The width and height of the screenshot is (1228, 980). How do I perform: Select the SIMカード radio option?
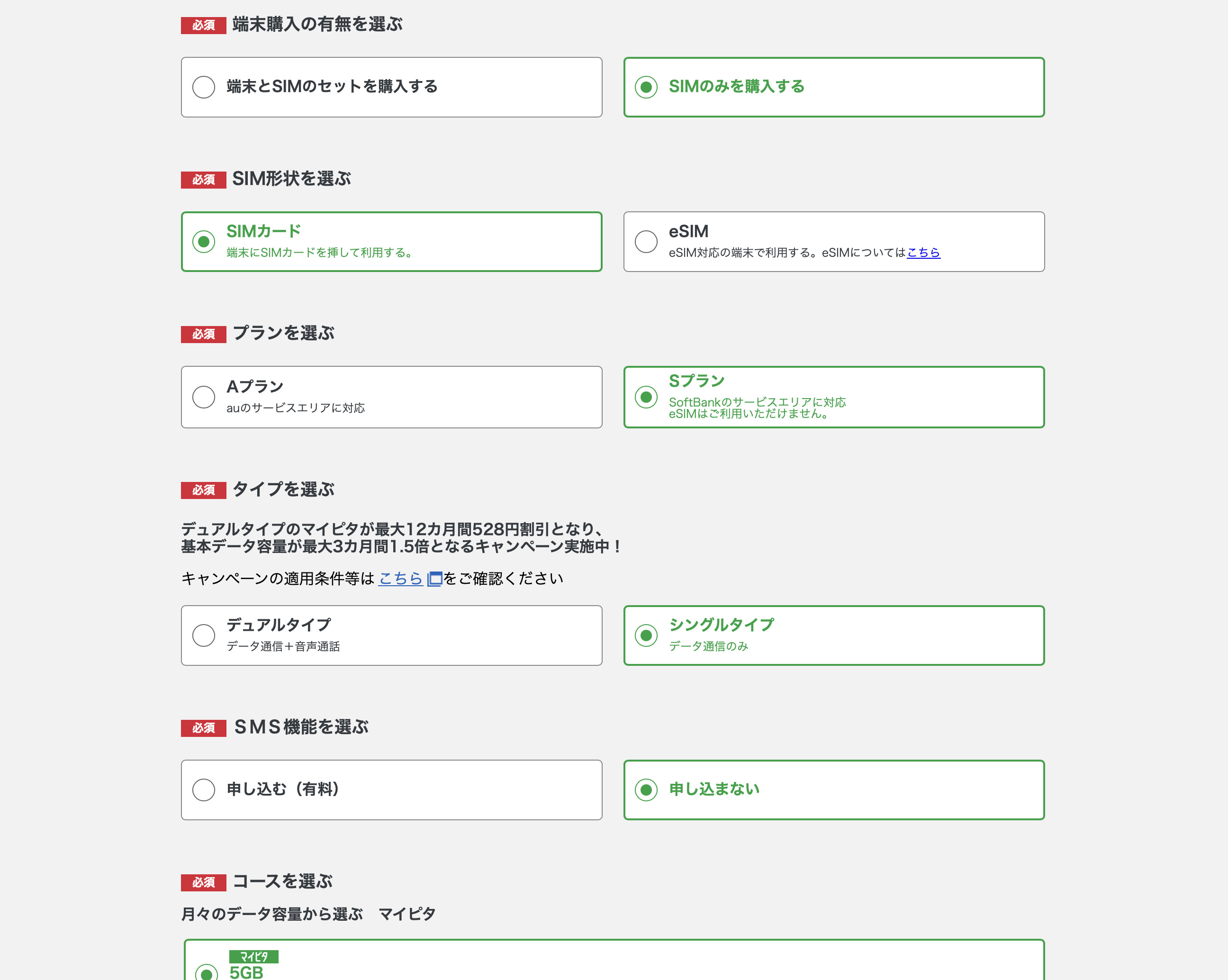tap(203, 242)
